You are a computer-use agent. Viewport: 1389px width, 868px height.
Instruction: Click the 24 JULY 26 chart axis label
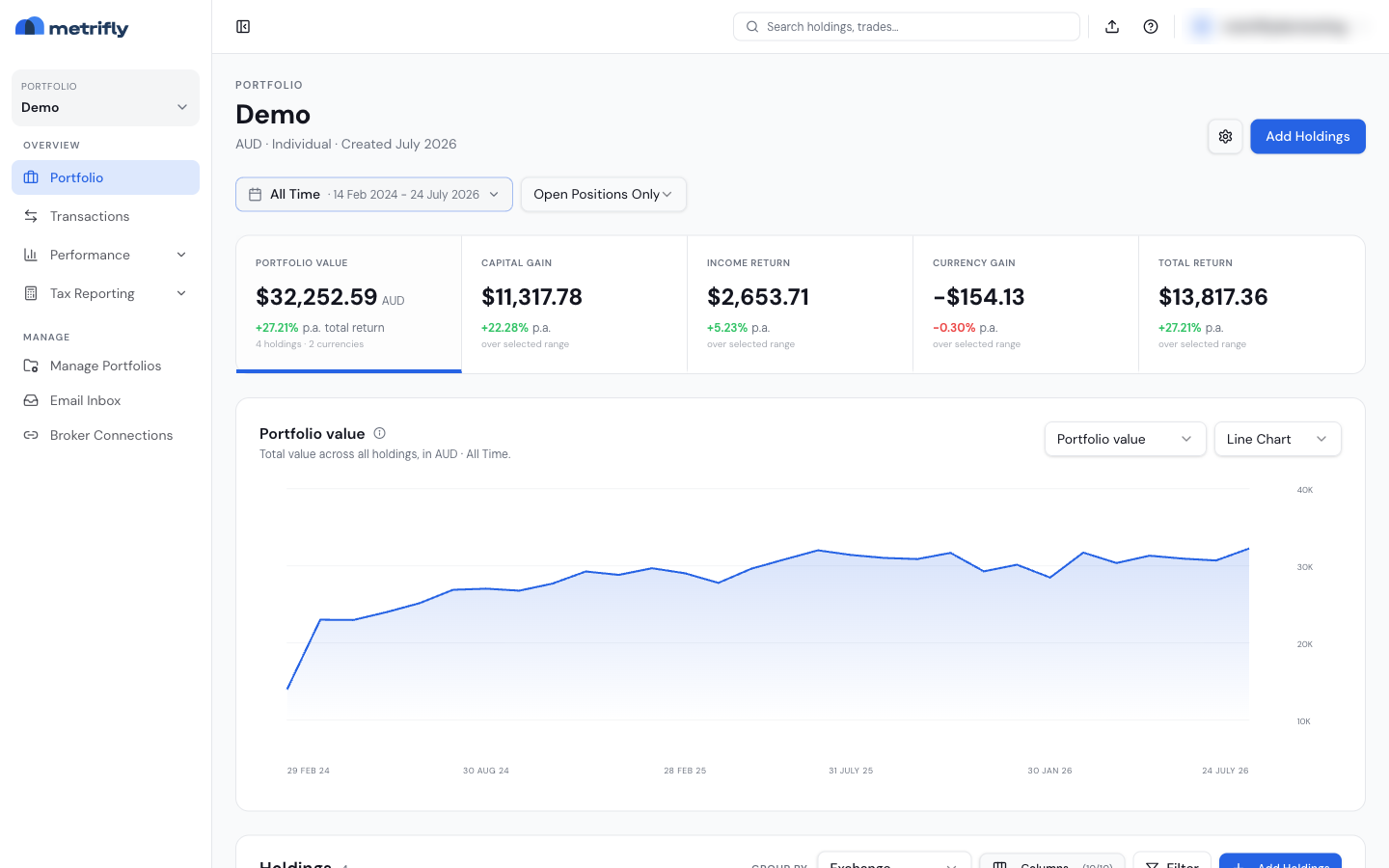tap(1225, 771)
